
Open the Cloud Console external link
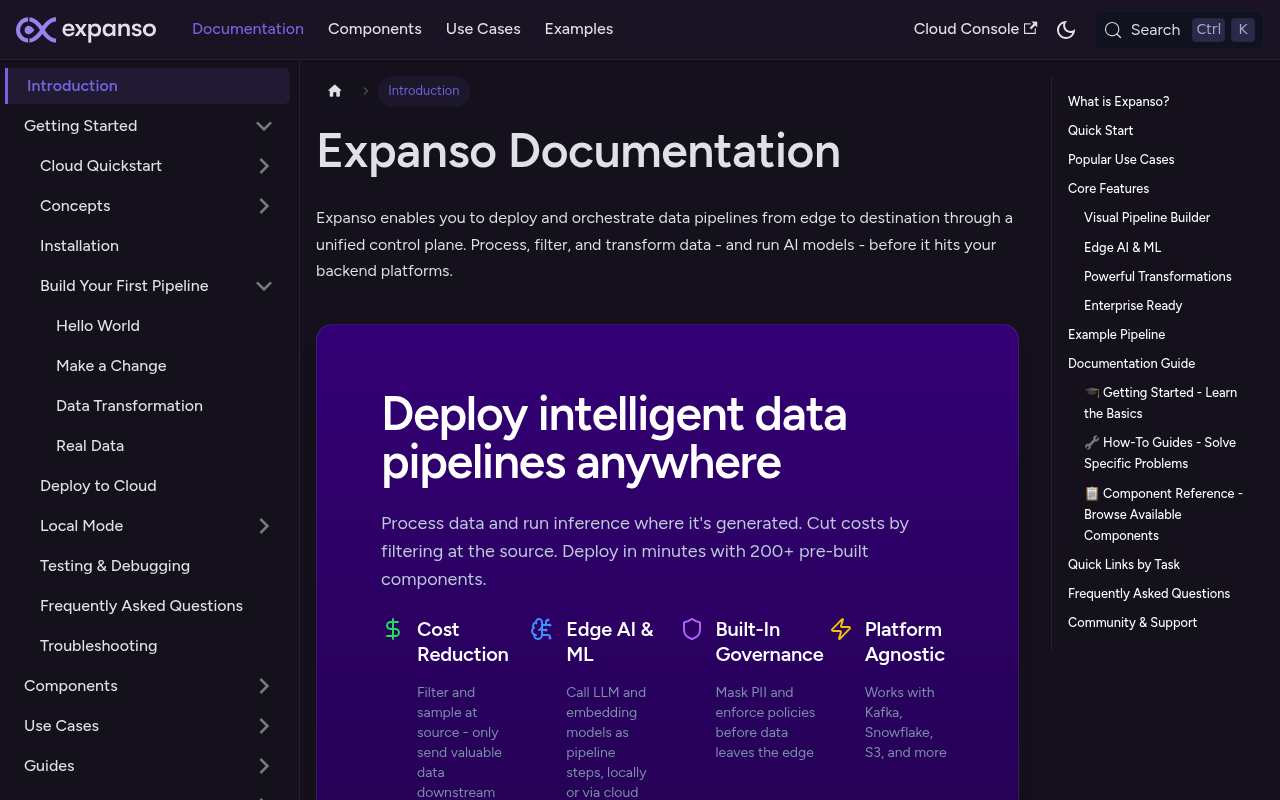point(975,29)
